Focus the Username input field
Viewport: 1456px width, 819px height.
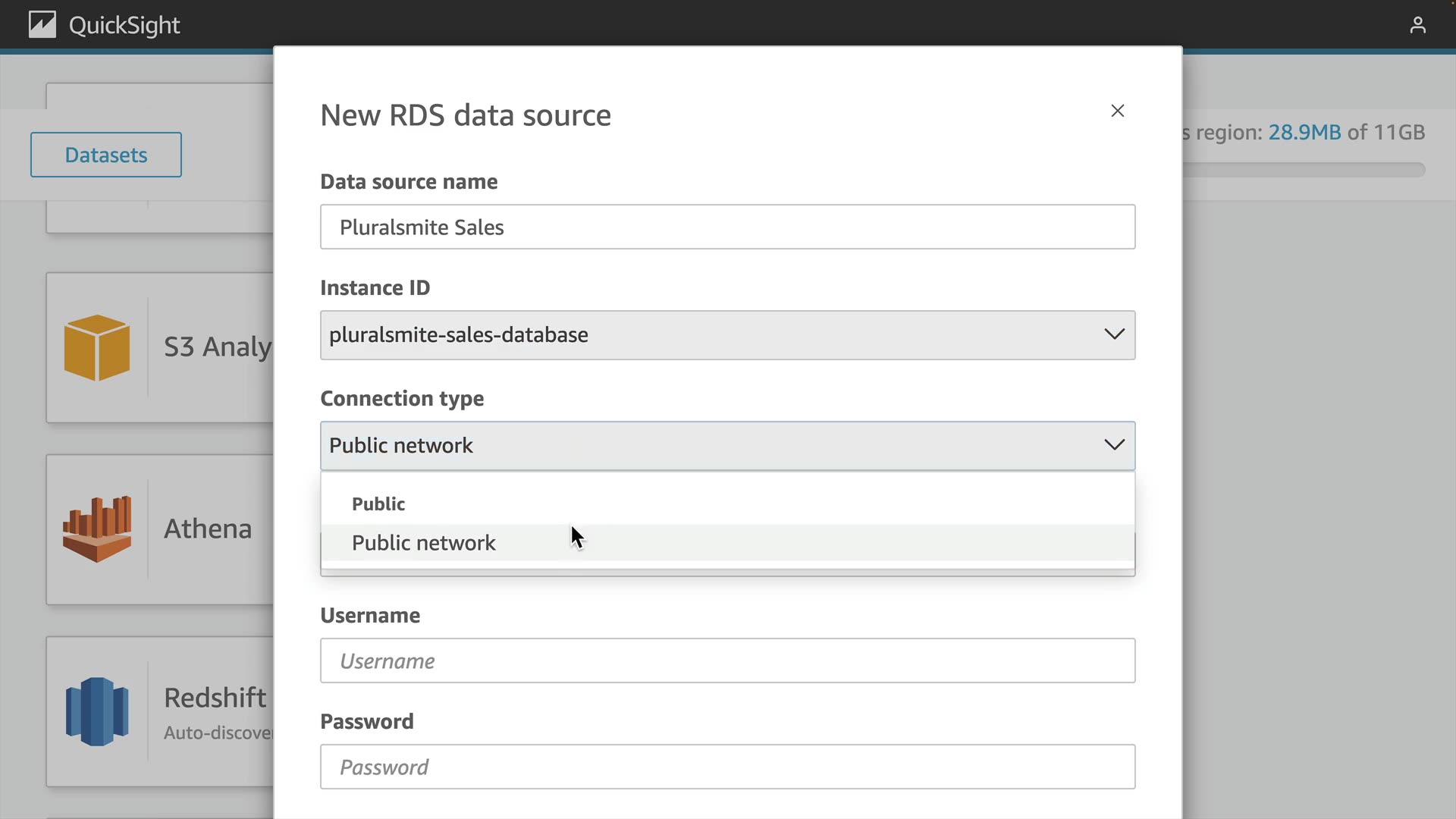coord(727,661)
